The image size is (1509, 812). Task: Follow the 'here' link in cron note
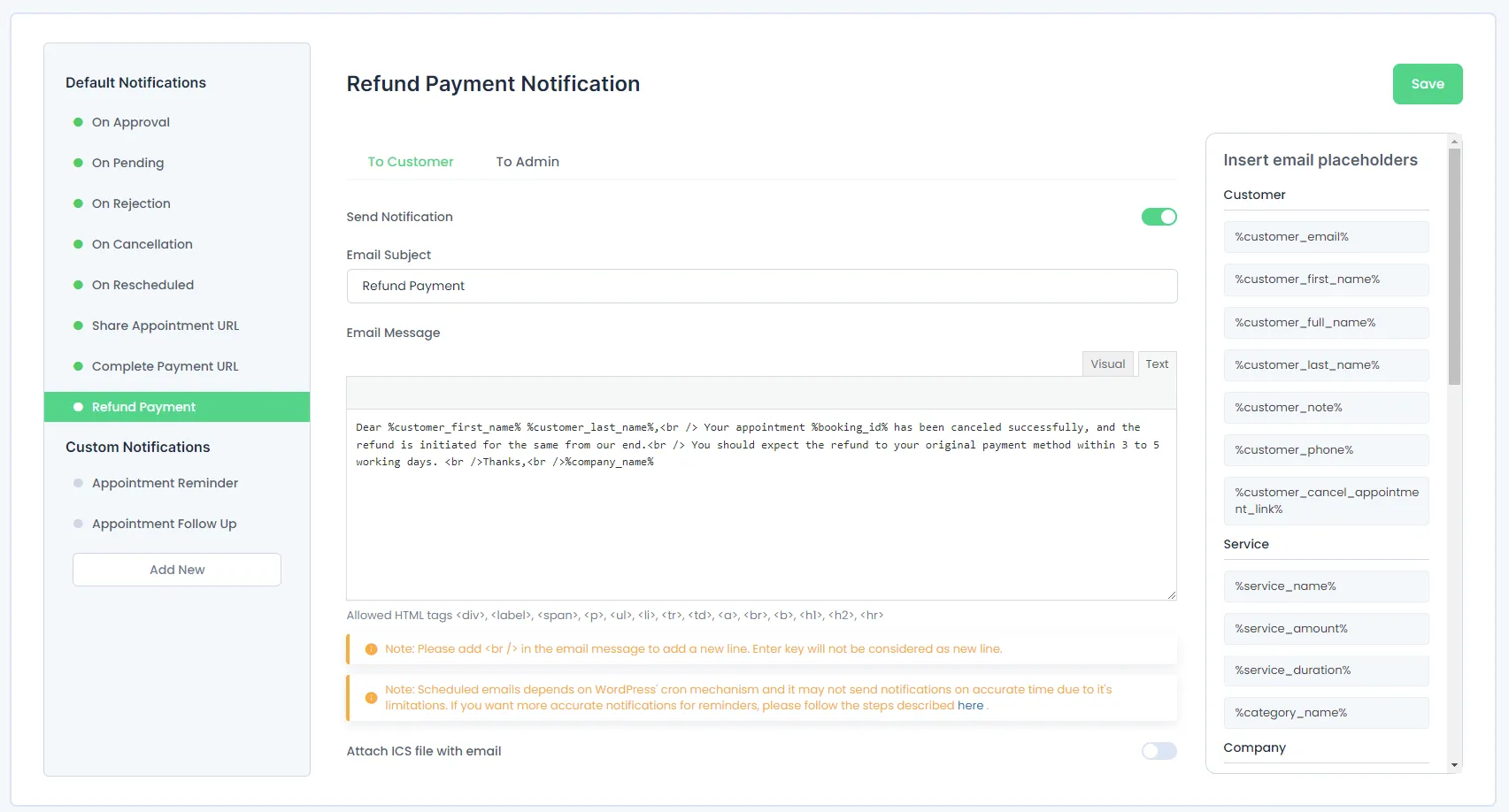970,706
